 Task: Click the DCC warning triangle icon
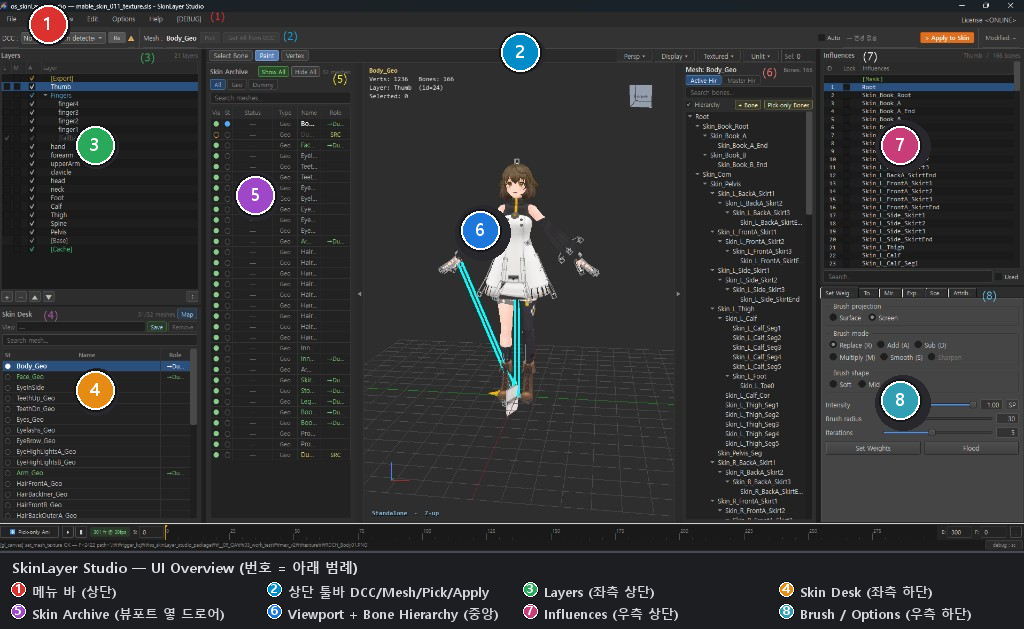click(x=131, y=39)
